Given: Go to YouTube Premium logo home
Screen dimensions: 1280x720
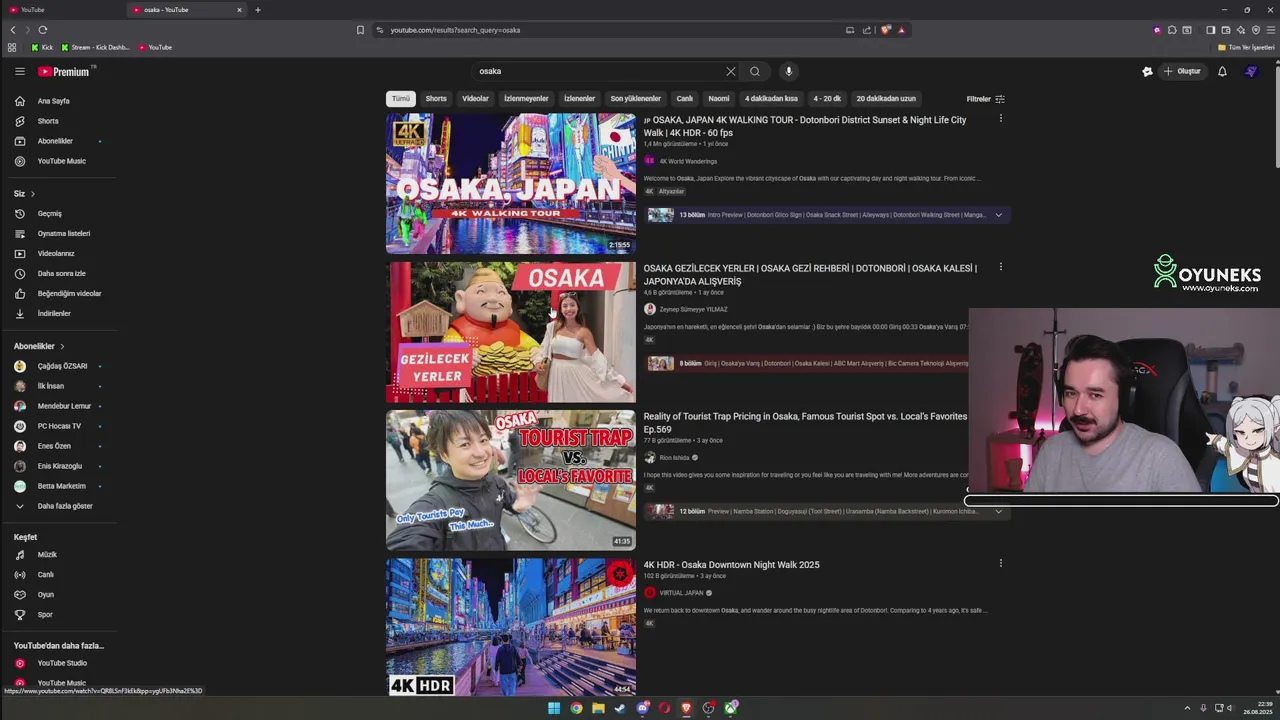Looking at the screenshot, I should pos(65,71).
